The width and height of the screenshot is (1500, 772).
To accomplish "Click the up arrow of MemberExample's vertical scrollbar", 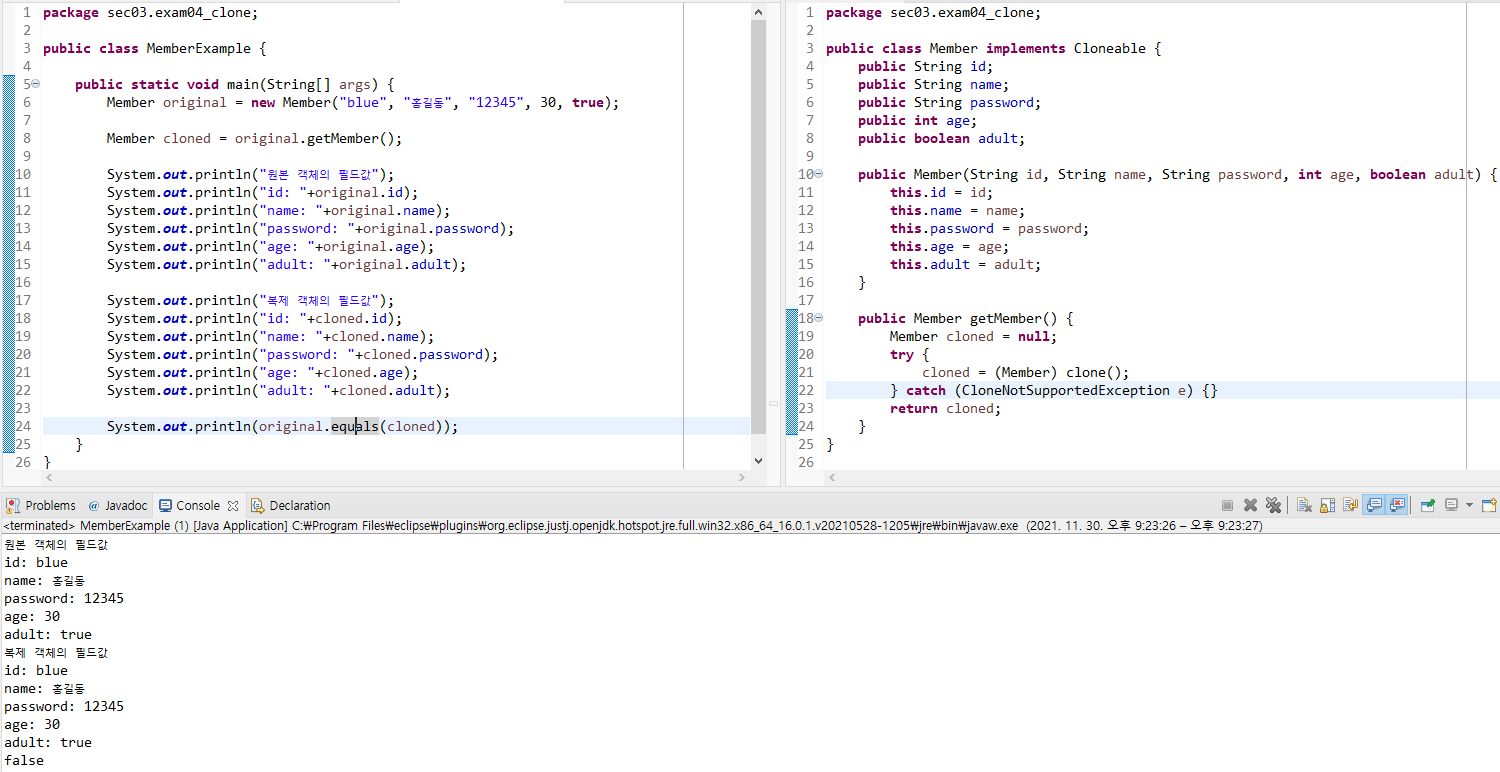I will [x=758, y=11].
